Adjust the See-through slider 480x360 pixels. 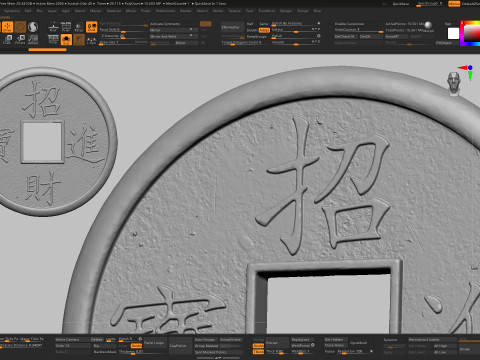coord(429,4)
